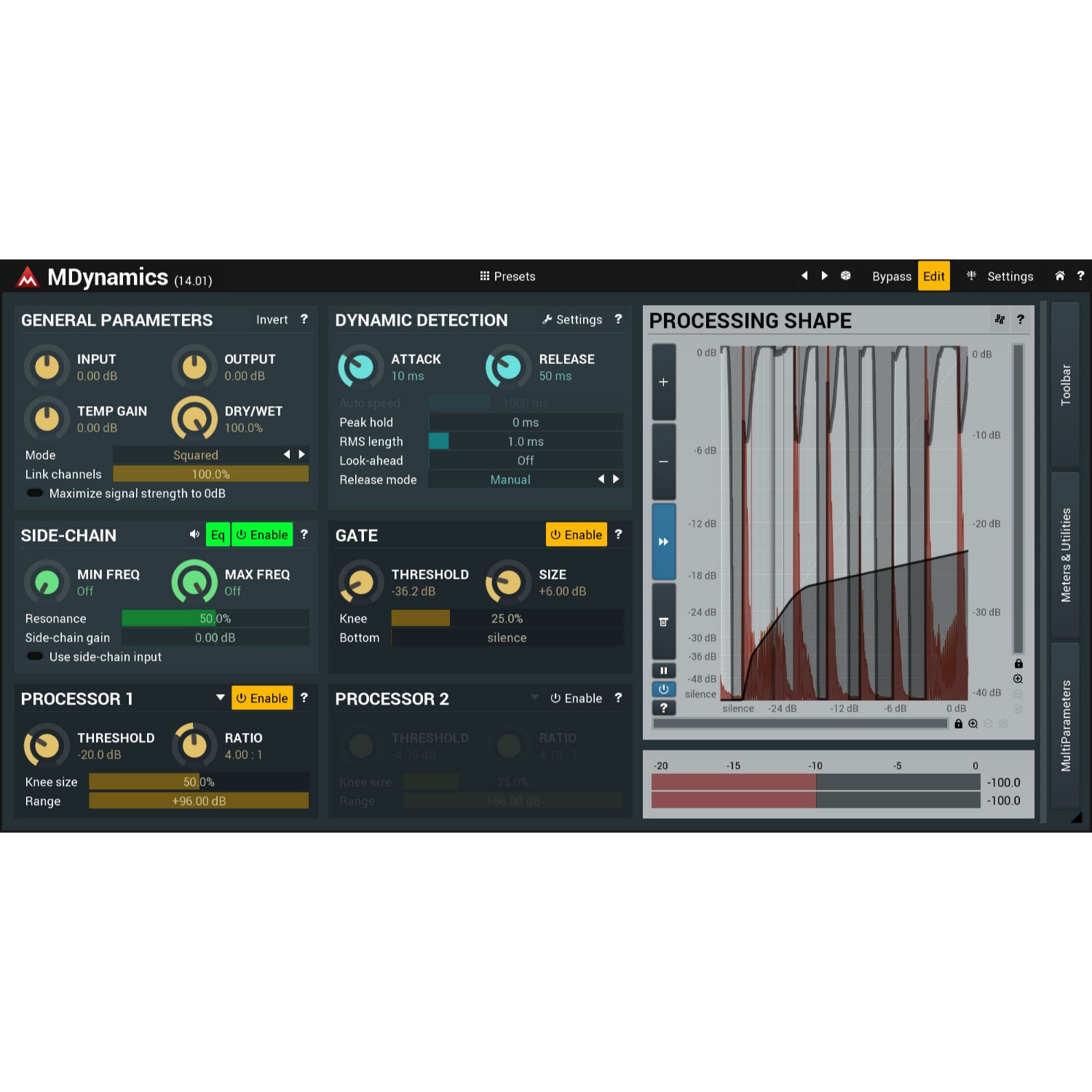This screenshot has height=1092, width=1092.
Task: Open the Presets browser
Action: click(x=507, y=277)
